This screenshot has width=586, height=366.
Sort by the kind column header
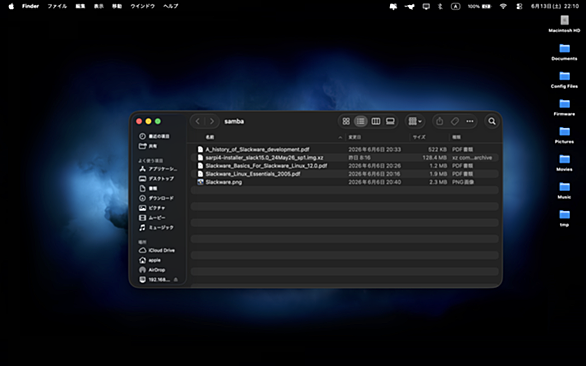[x=456, y=137]
